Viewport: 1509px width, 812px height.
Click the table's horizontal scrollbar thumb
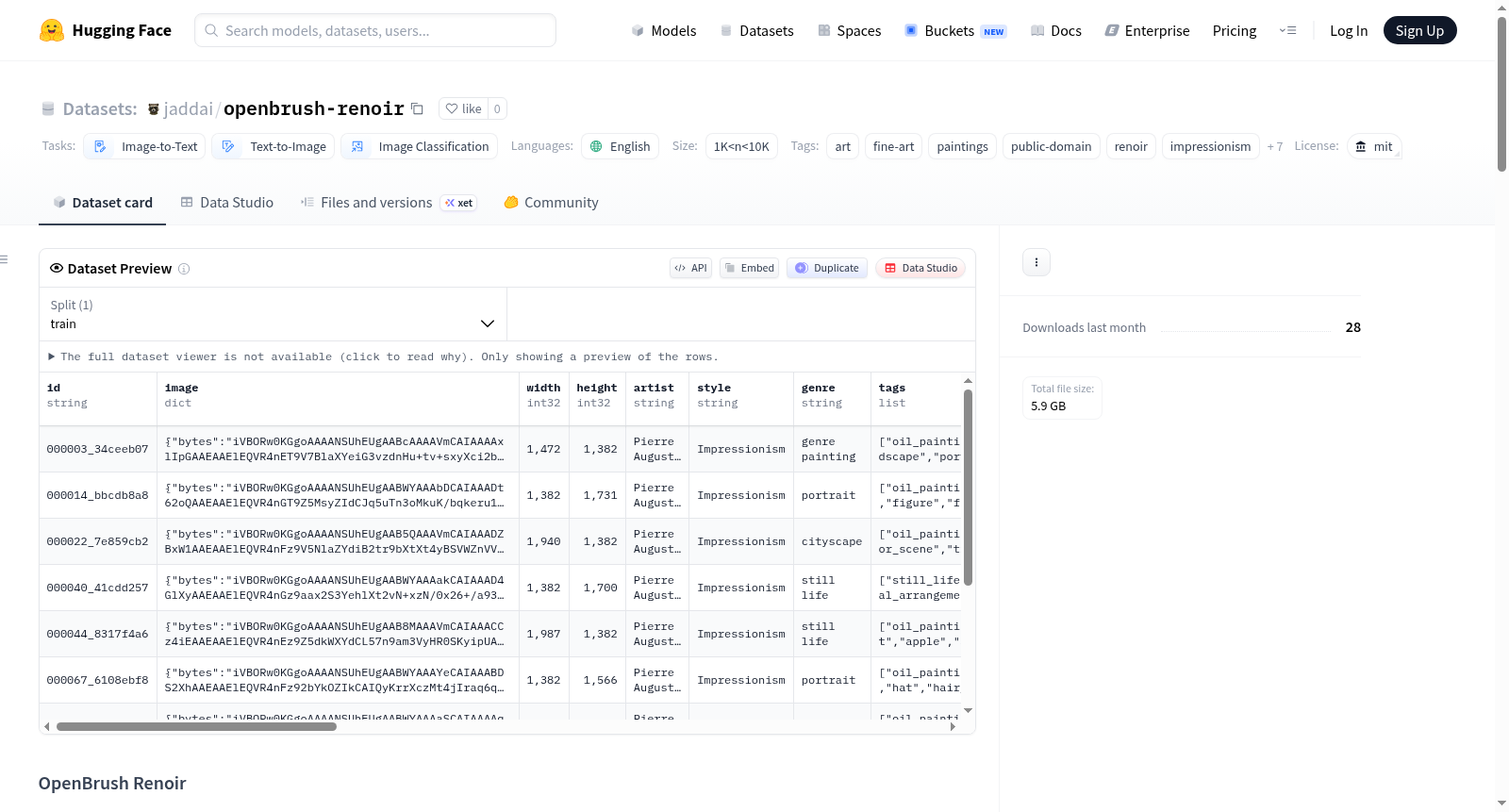[196, 727]
